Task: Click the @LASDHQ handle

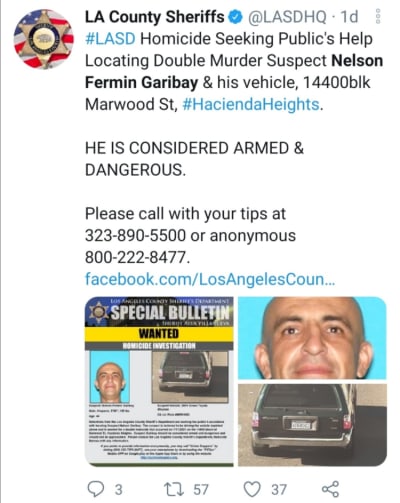Action: click(x=286, y=17)
